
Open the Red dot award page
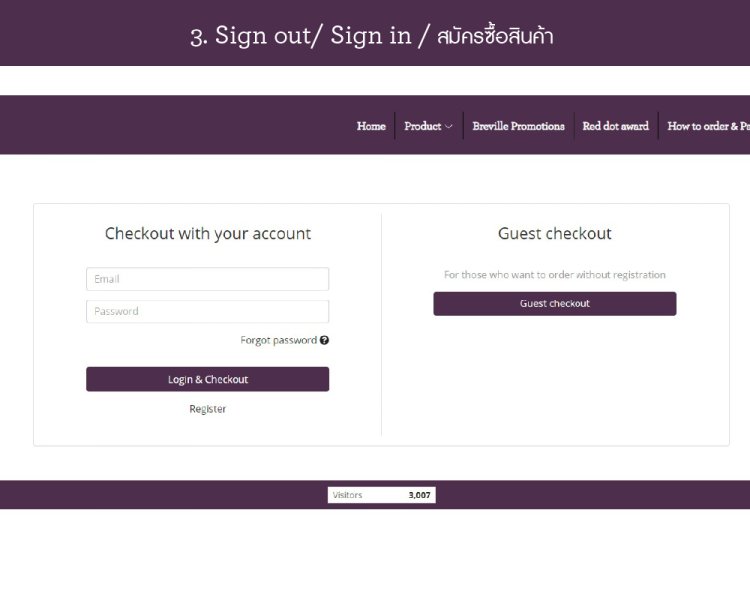click(615, 126)
